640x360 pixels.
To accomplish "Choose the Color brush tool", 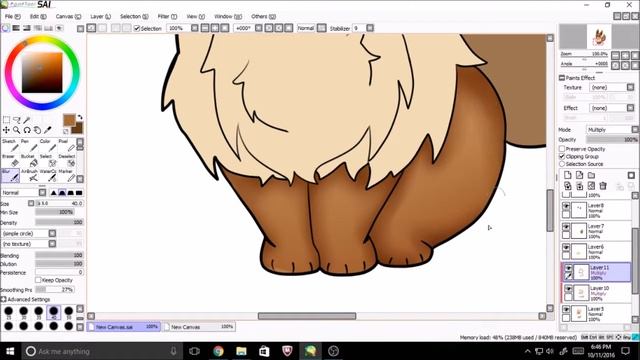I will tap(48, 145).
